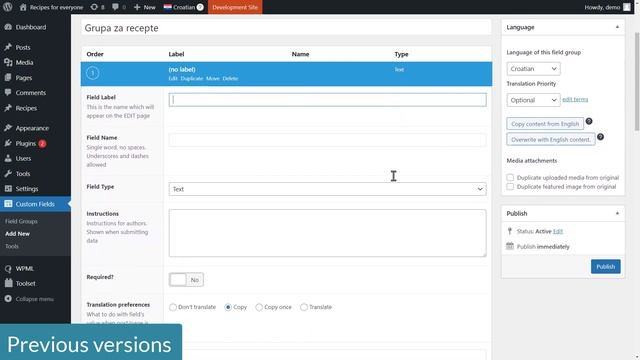This screenshot has height=360, width=640.
Task: Select the Copy translation preference
Action: [x=228, y=307]
